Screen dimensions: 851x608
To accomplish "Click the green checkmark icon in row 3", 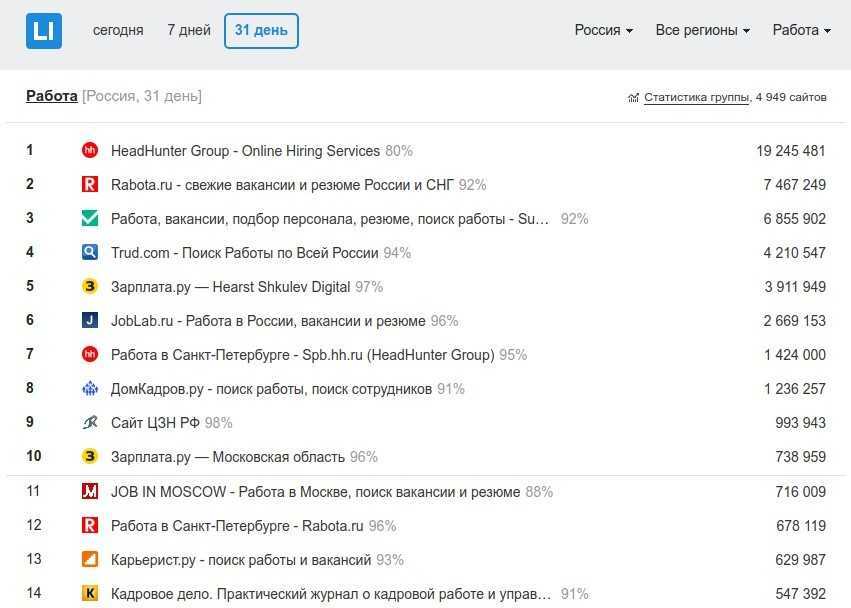I will (x=90, y=218).
